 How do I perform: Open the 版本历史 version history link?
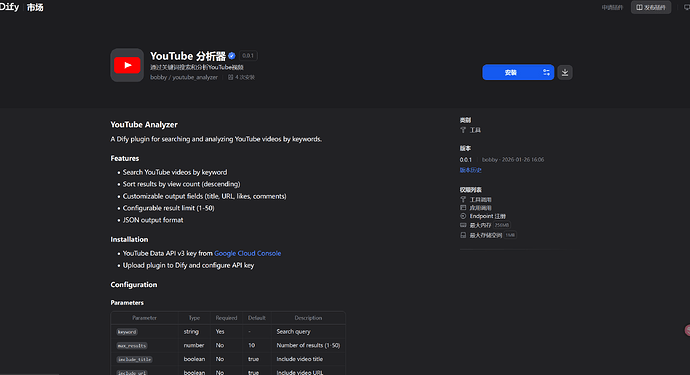tap(470, 170)
